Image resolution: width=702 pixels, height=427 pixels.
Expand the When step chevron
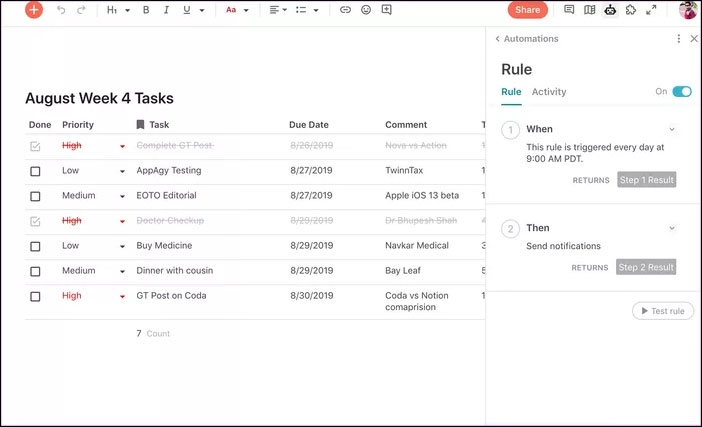coord(672,129)
